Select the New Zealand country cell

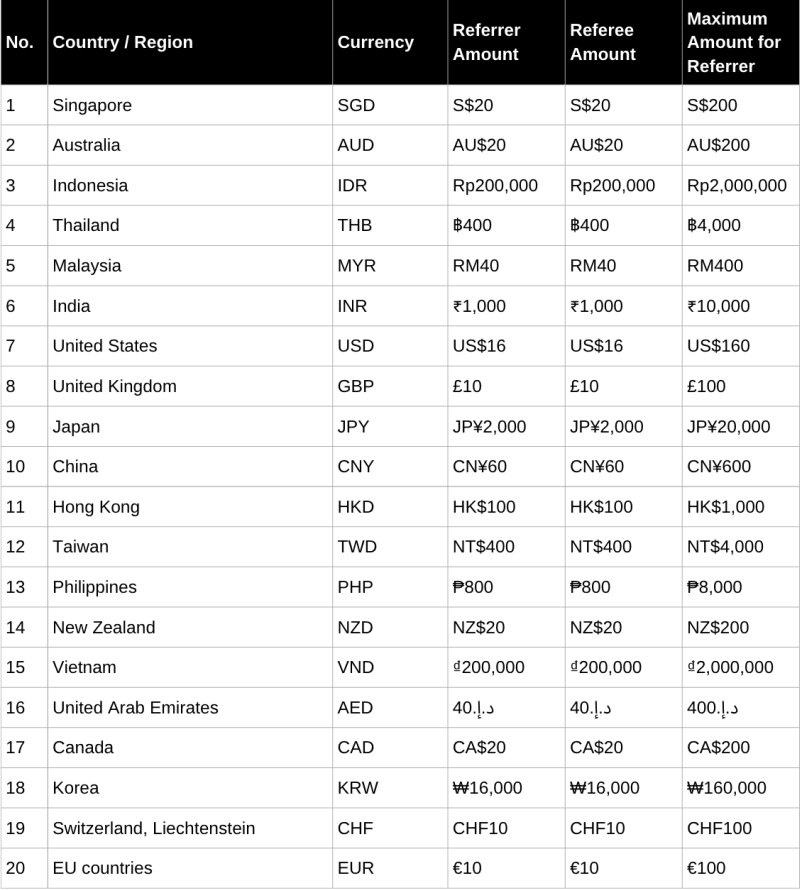pyautogui.click(x=104, y=627)
